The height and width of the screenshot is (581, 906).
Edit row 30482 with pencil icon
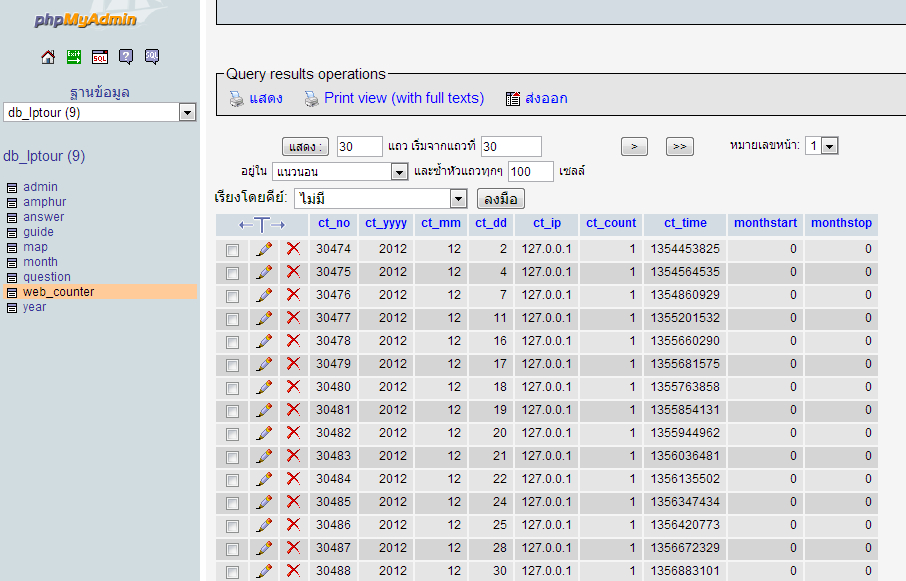coord(264,433)
